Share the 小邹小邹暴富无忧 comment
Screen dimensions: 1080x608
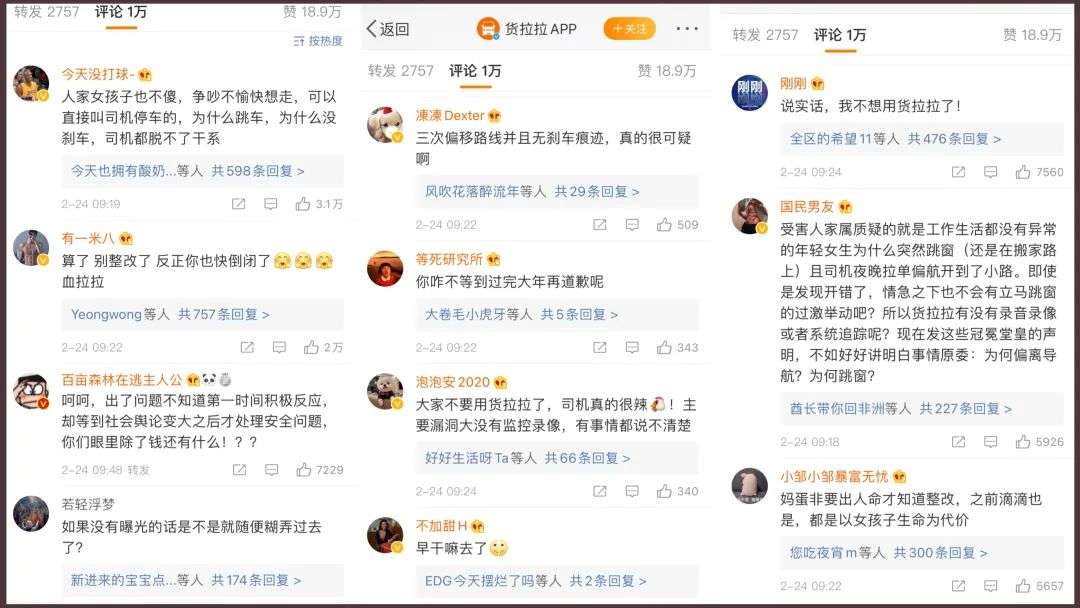click(958, 586)
